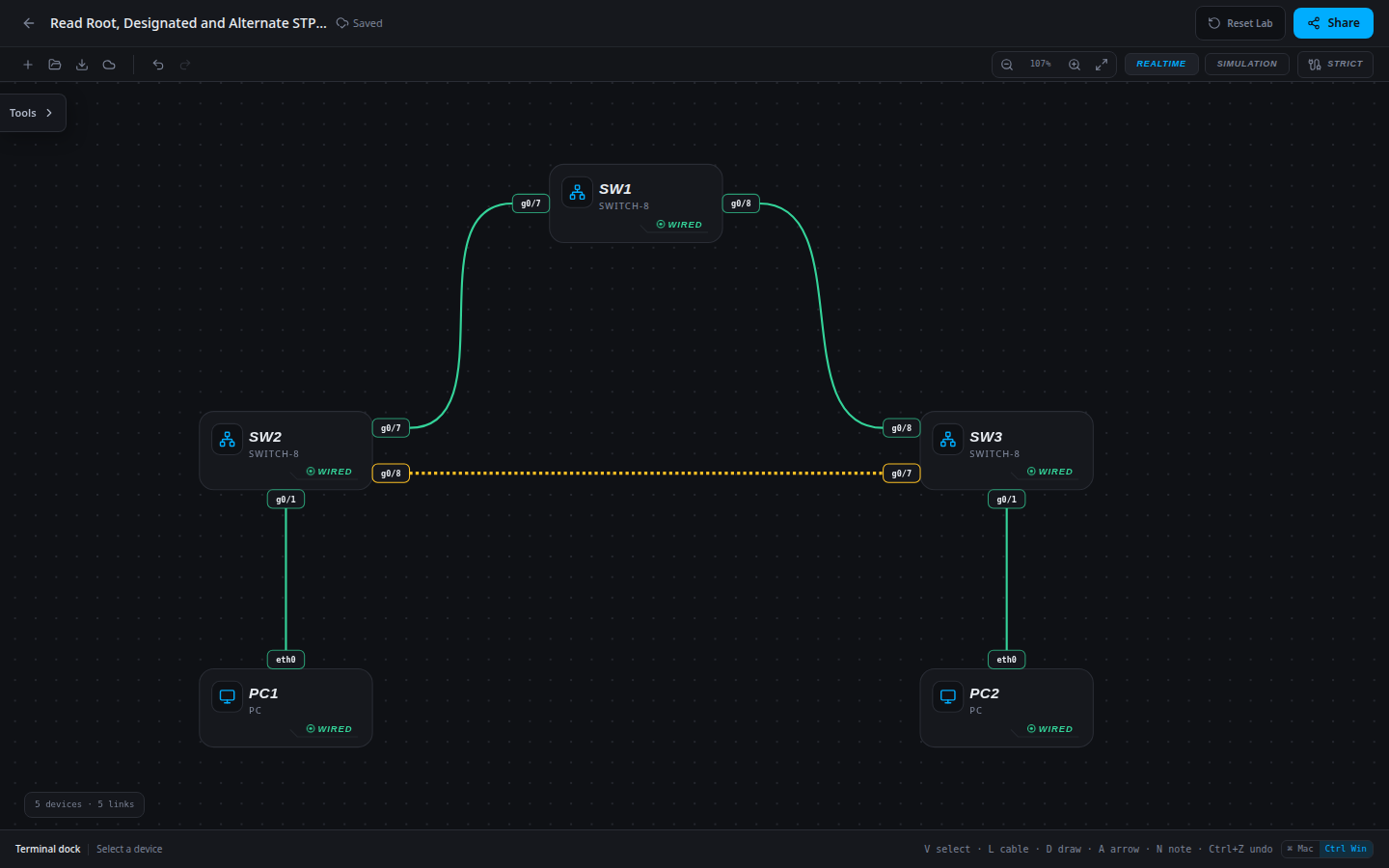Click SW3 g0/1 port label
1389x868 pixels.
coord(1007,500)
